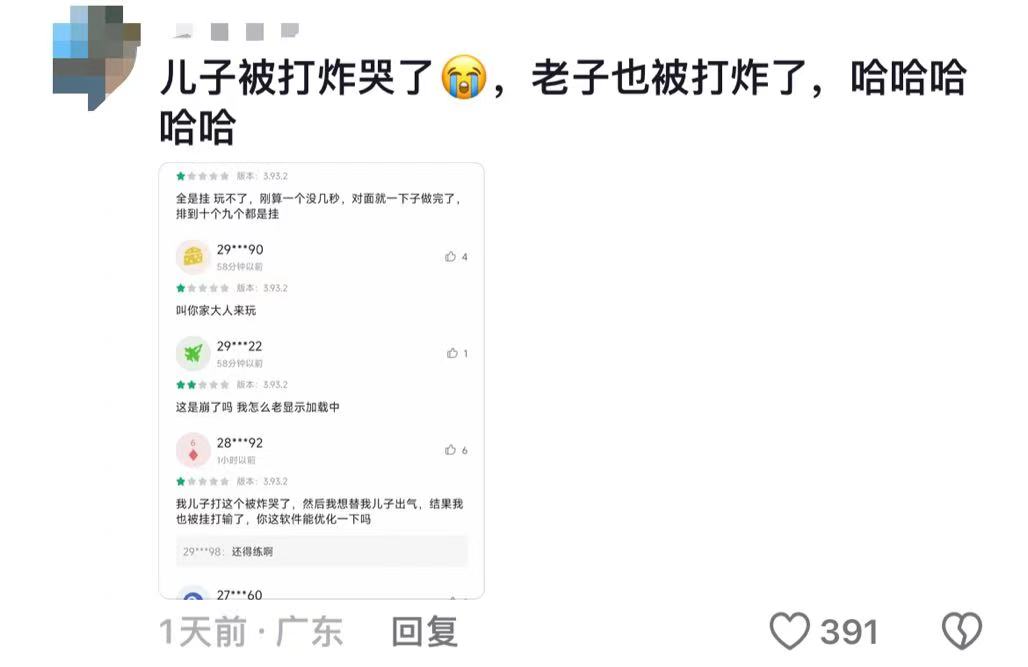Screen dimensions: 1028x667
Task: Click the cheese avatar of 29***90
Action: (193, 256)
